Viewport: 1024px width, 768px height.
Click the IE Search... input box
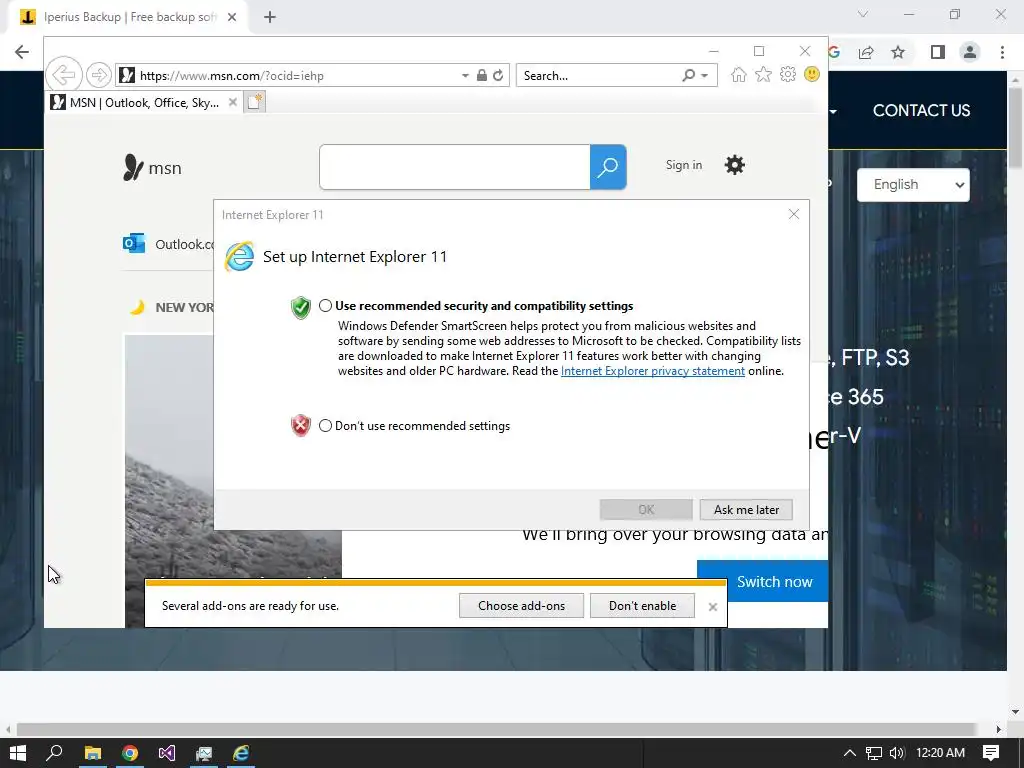click(x=598, y=76)
